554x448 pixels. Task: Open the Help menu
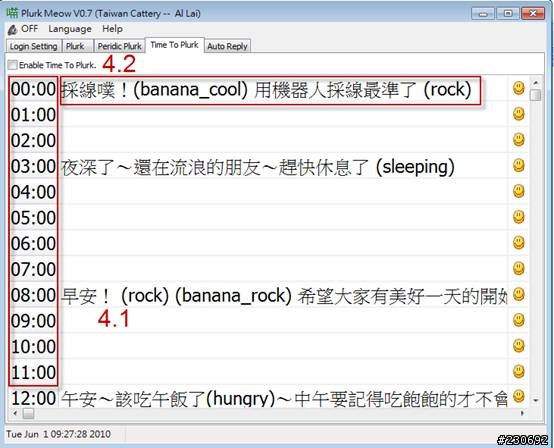tap(112, 29)
